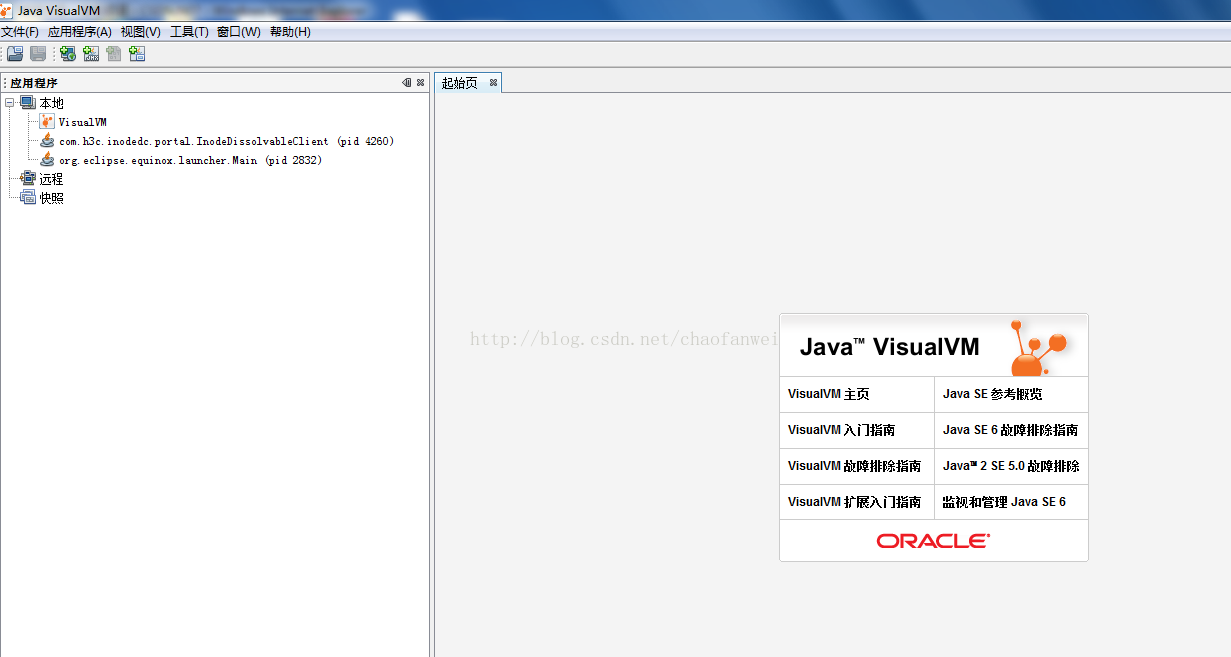Click the ORACLE logo on start page
1231x657 pixels.
934,541
